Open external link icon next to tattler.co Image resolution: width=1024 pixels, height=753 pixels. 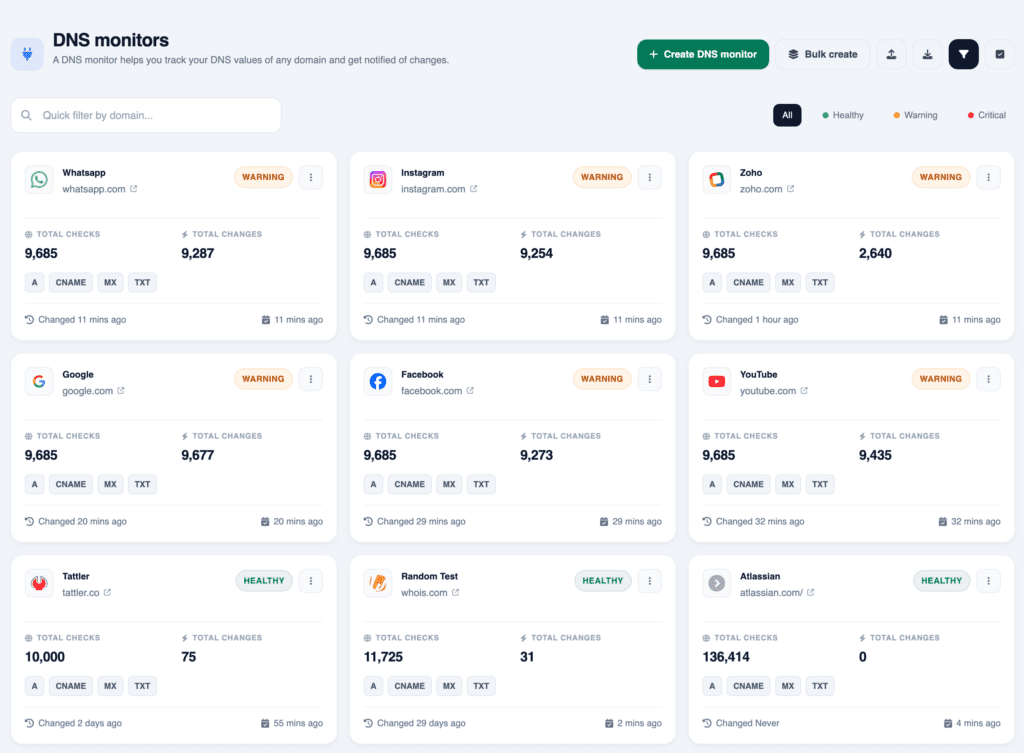point(107,592)
